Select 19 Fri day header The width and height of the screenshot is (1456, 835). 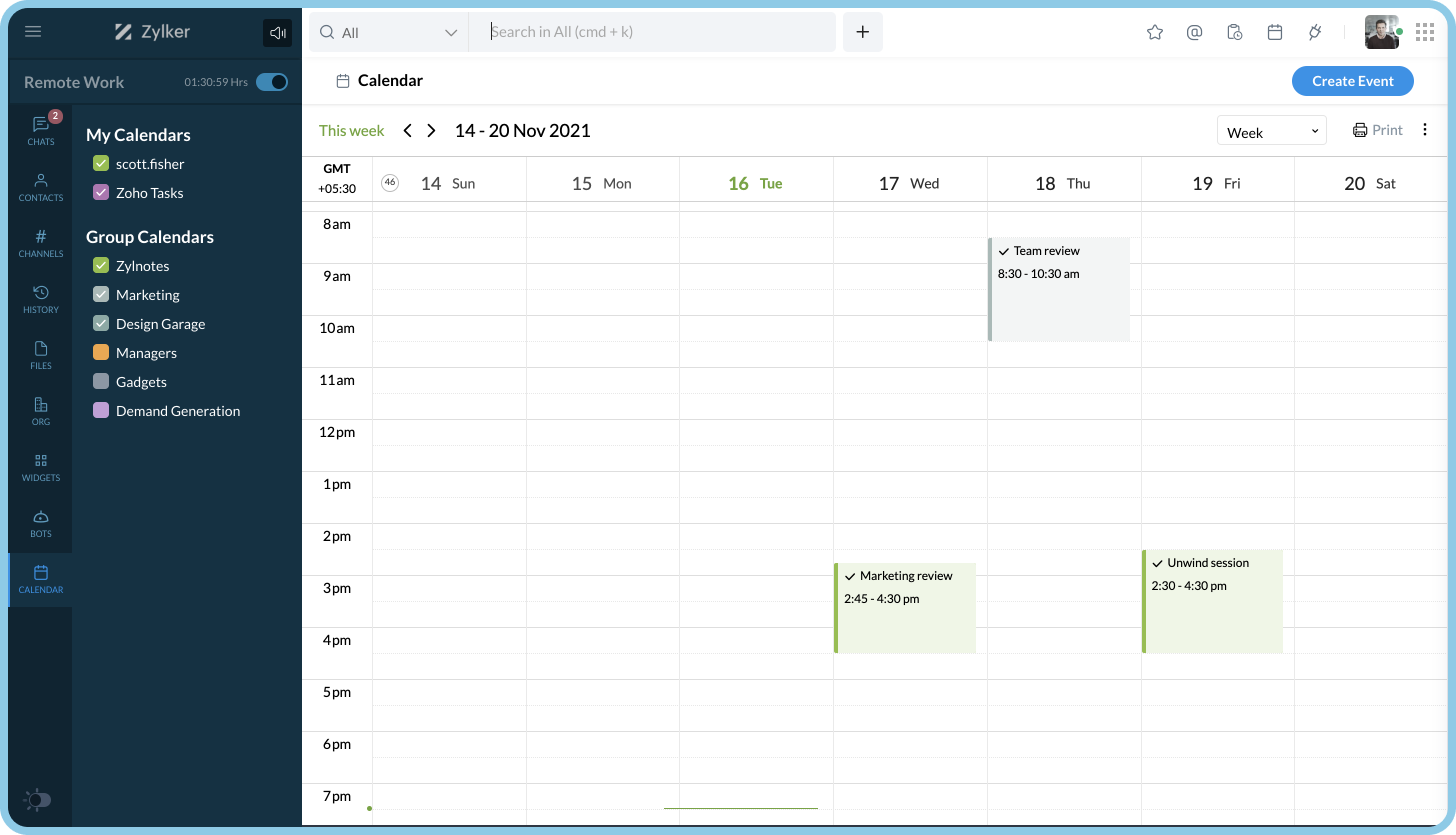(x=1217, y=183)
